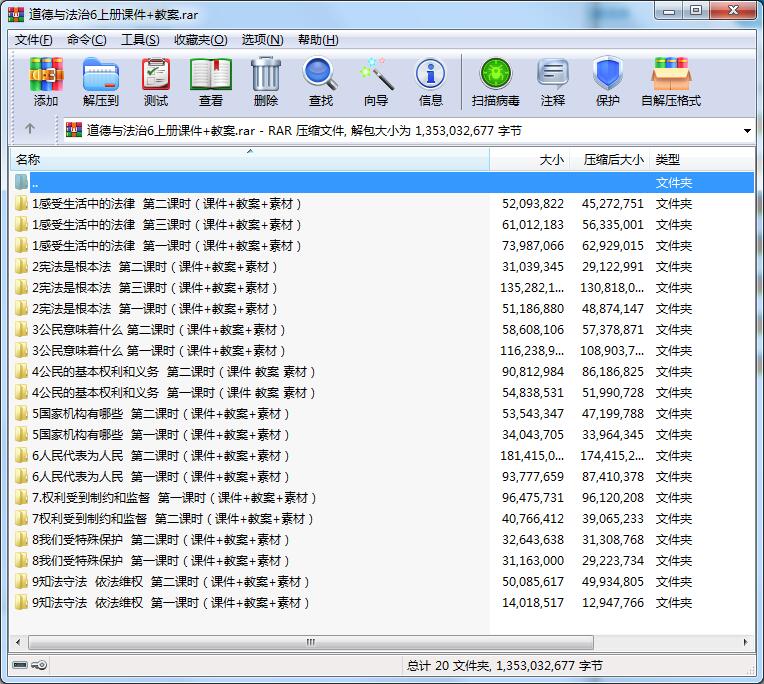
Task: Click the WinRAR icon in title bar
Action: coord(16,15)
